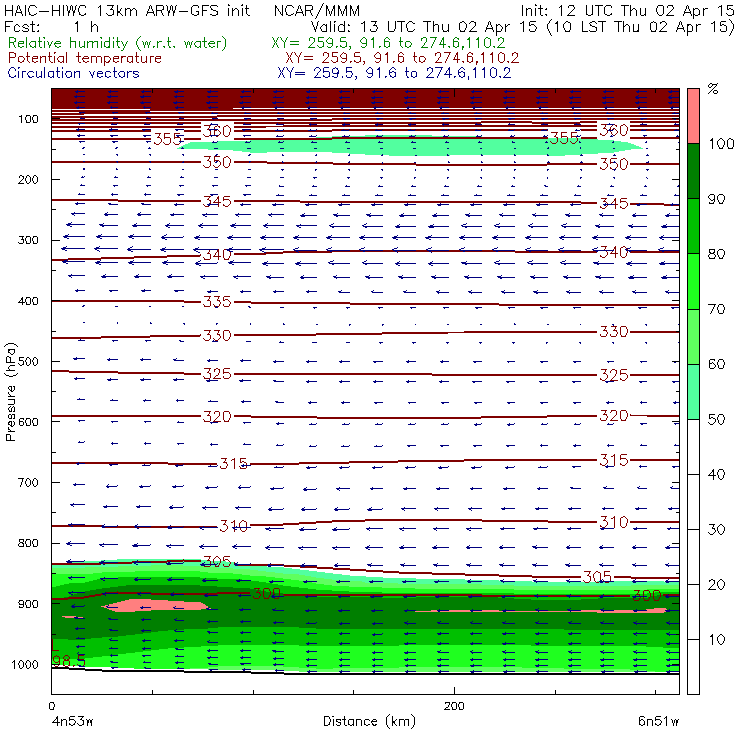Click the pressure axis label "600"
This screenshot has width=740, height=740.
(x=28, y=422)
